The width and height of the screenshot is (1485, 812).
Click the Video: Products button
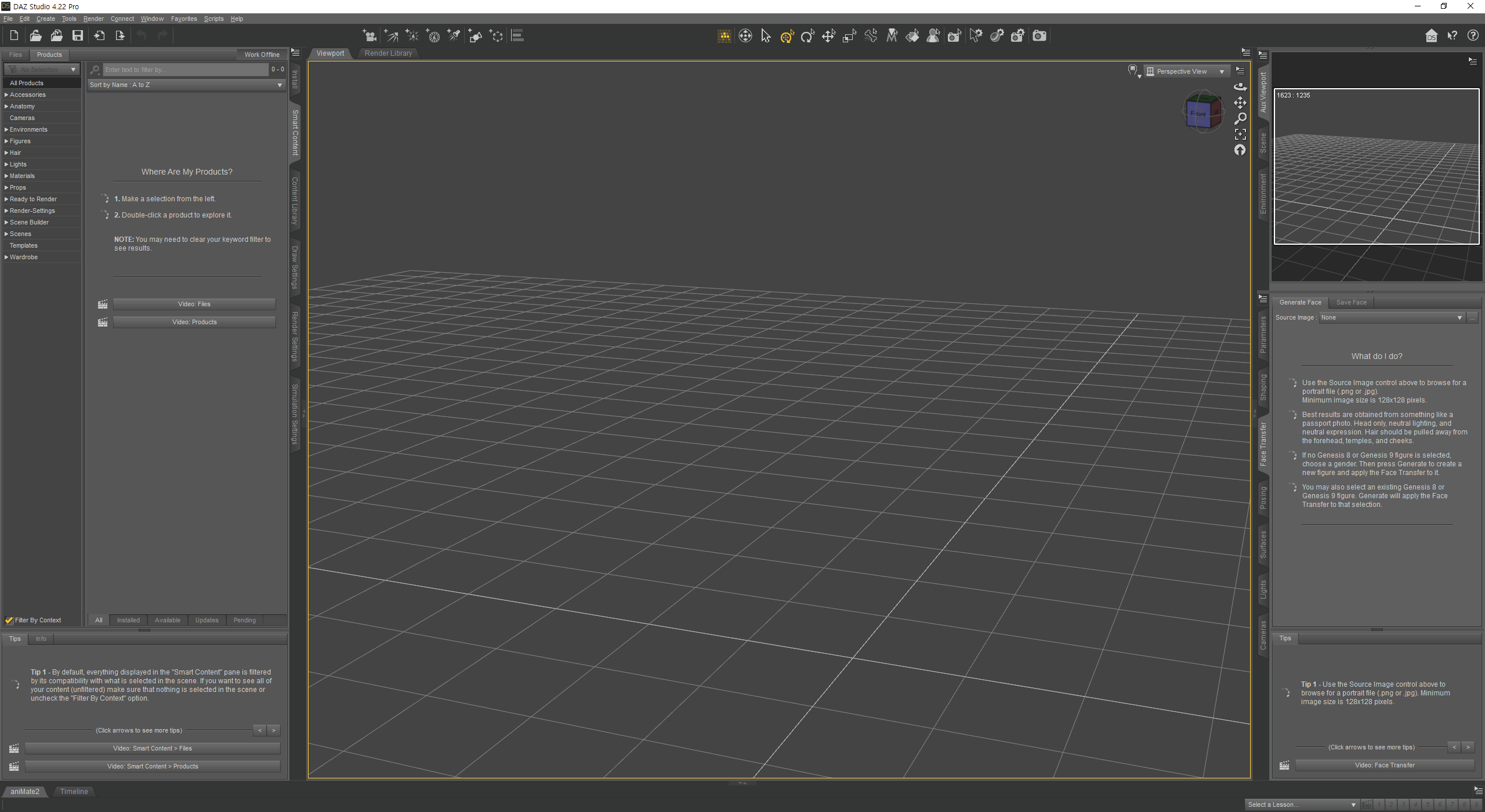tap(194, 322)
